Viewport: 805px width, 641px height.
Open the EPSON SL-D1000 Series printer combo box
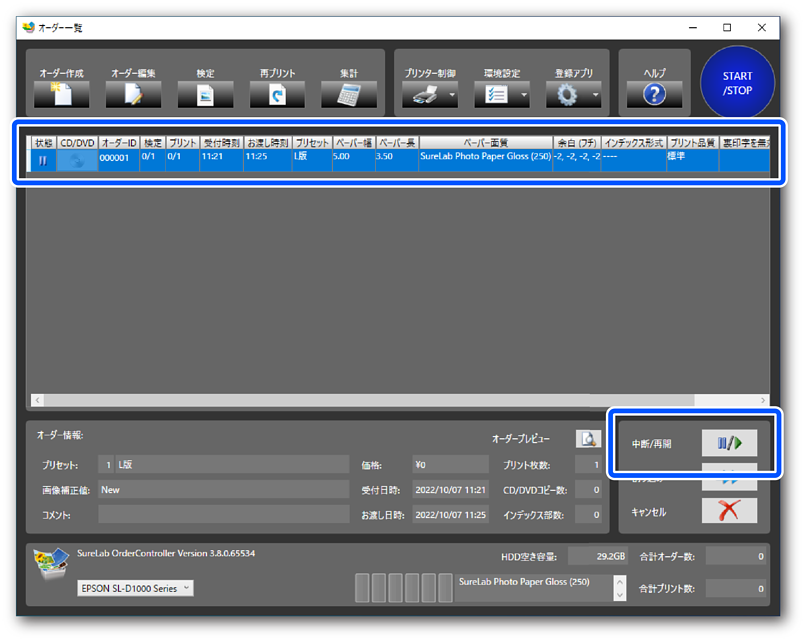[135, 588]
